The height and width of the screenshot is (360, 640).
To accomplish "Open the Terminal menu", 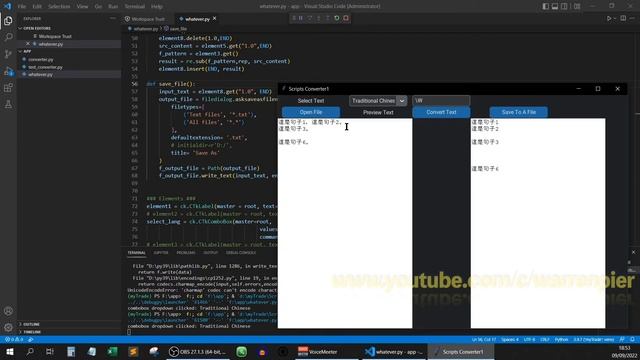I will (x=135, y=7).
